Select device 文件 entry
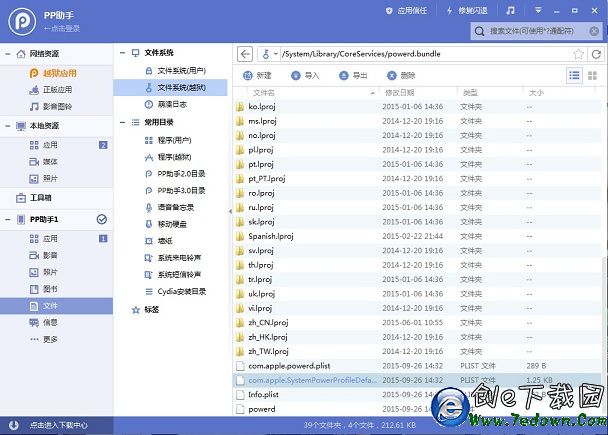Image resolution: width=608 pixels, height=435 pixels. (57, 306)
